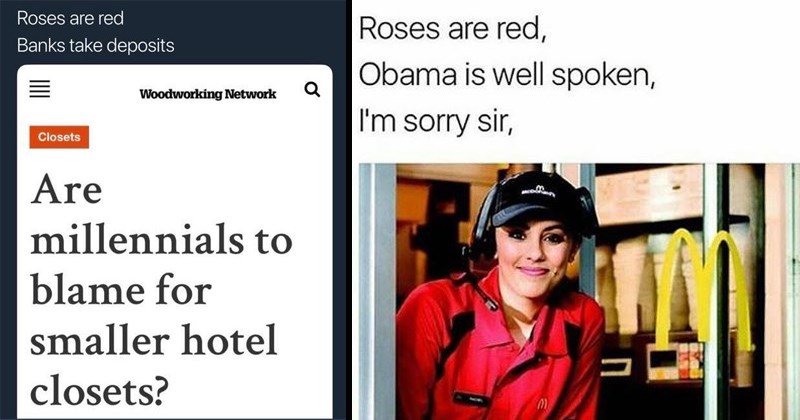Click 'Roses are red,' in right meme
Image resolution: width=800 pixels, height=420 pixels.
[453, 28]
